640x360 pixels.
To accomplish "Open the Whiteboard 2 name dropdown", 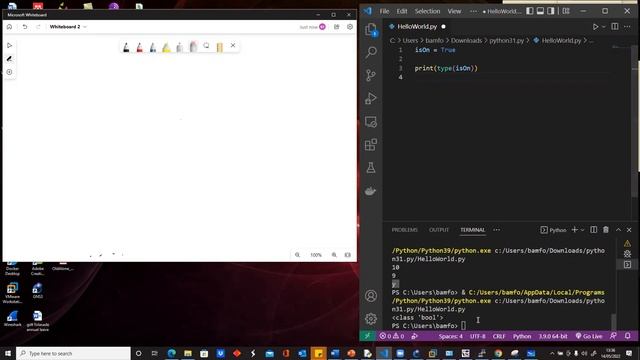I will pos(68,27).
